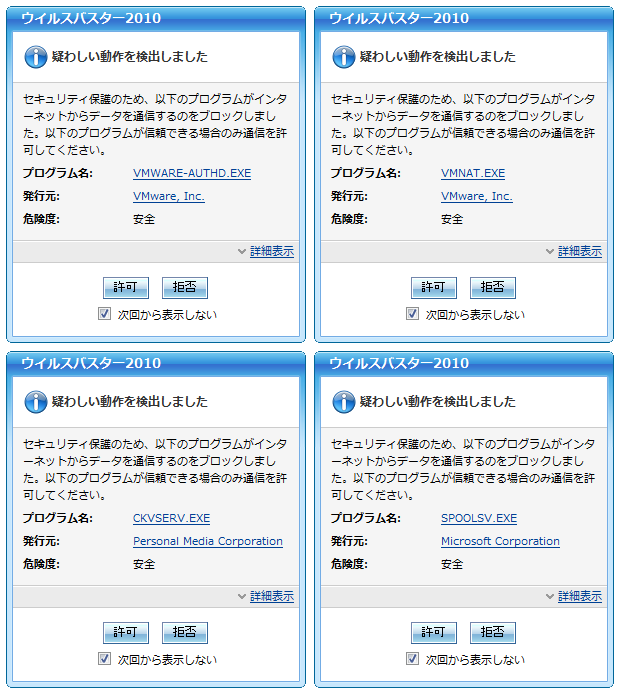The width and height of the screenshot is (620, 694).
Task: Click info icon in CKVSERV.EXE dialog
Action: tap(36, 402)
